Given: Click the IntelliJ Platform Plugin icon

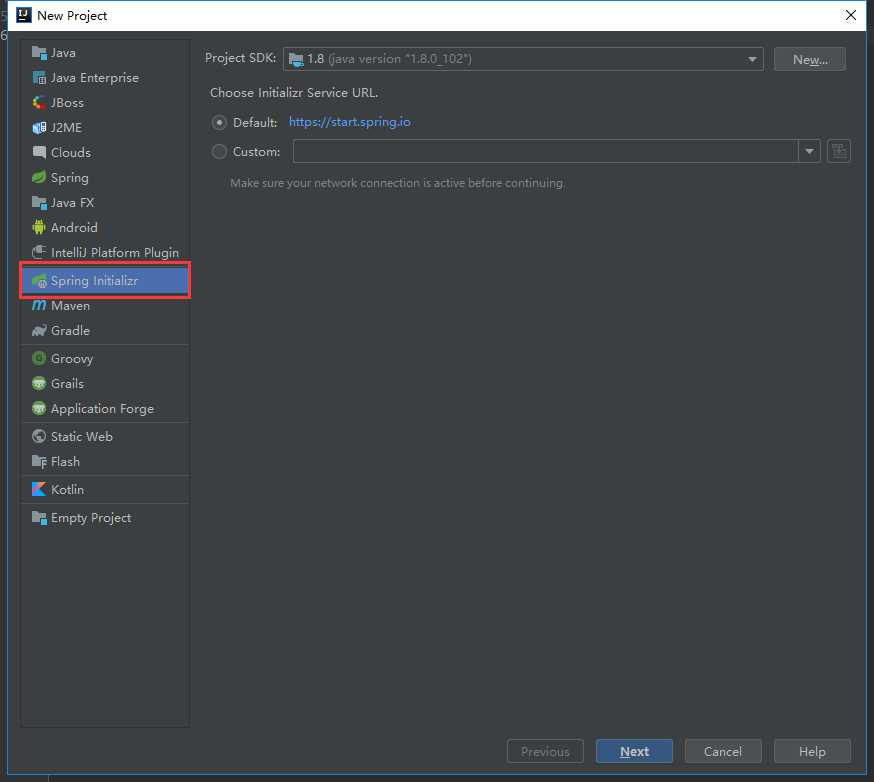Looking at the screenshot, I should pos(39,252).
